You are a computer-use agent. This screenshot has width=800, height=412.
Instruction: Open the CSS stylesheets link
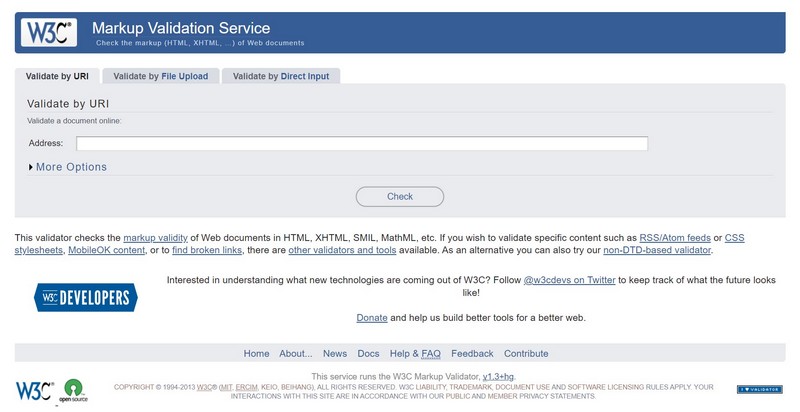tap(735, 238)
